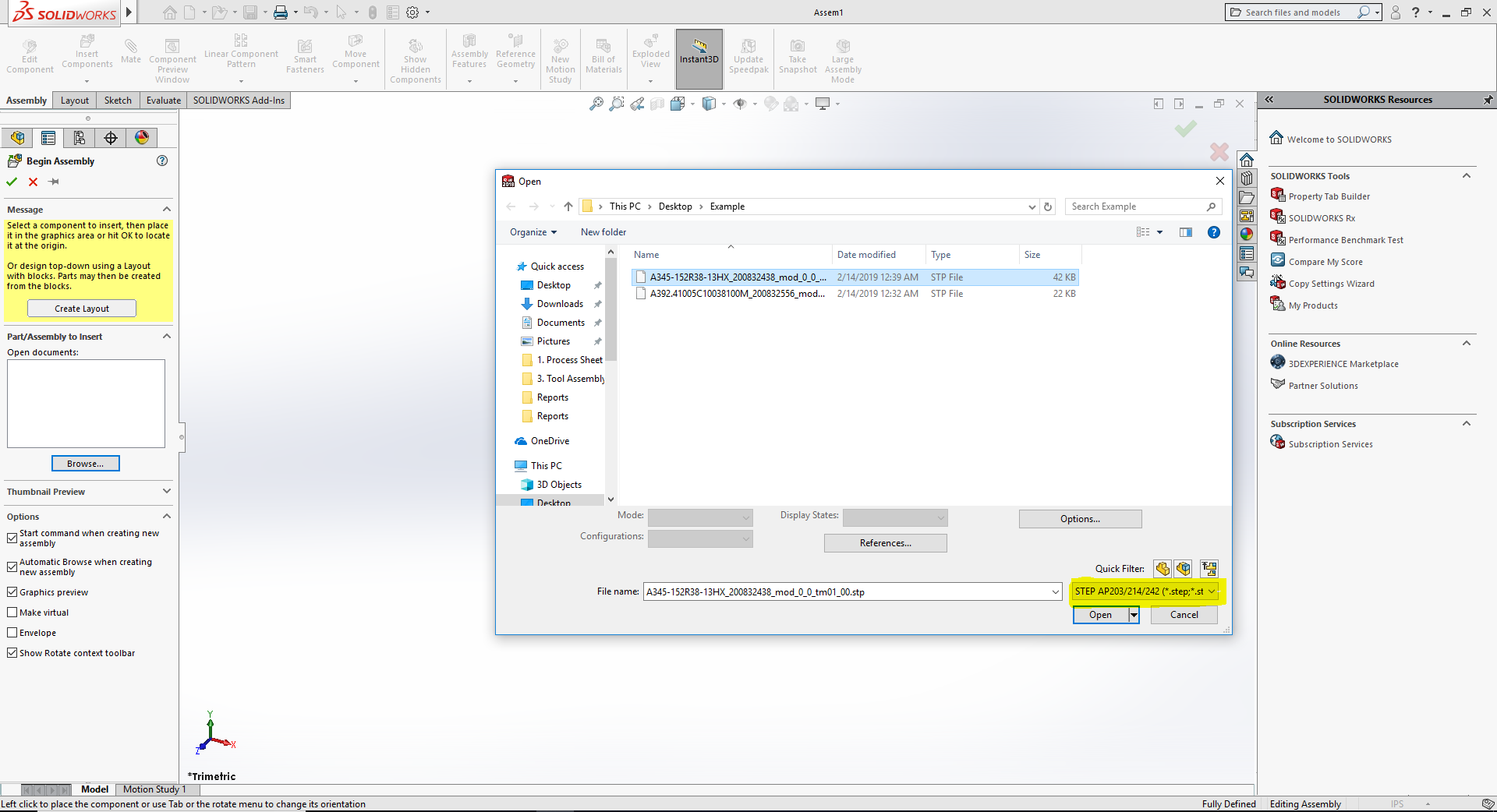The width and height of the screenshot is (1497, 812).
Task: Open the ConfigurationManager tab icon
Action: point(80,138)
